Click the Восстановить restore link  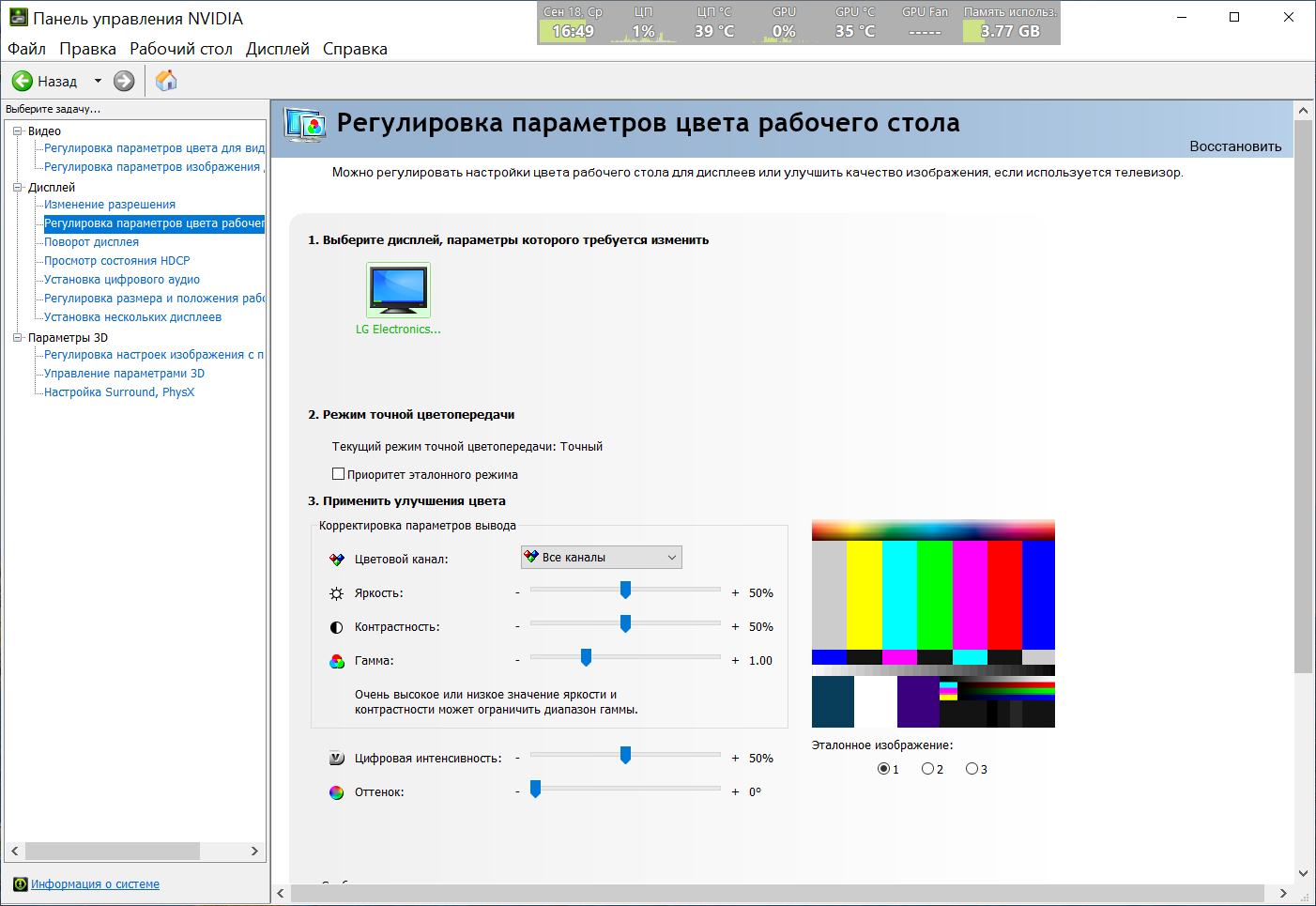tap(1235, 146)
